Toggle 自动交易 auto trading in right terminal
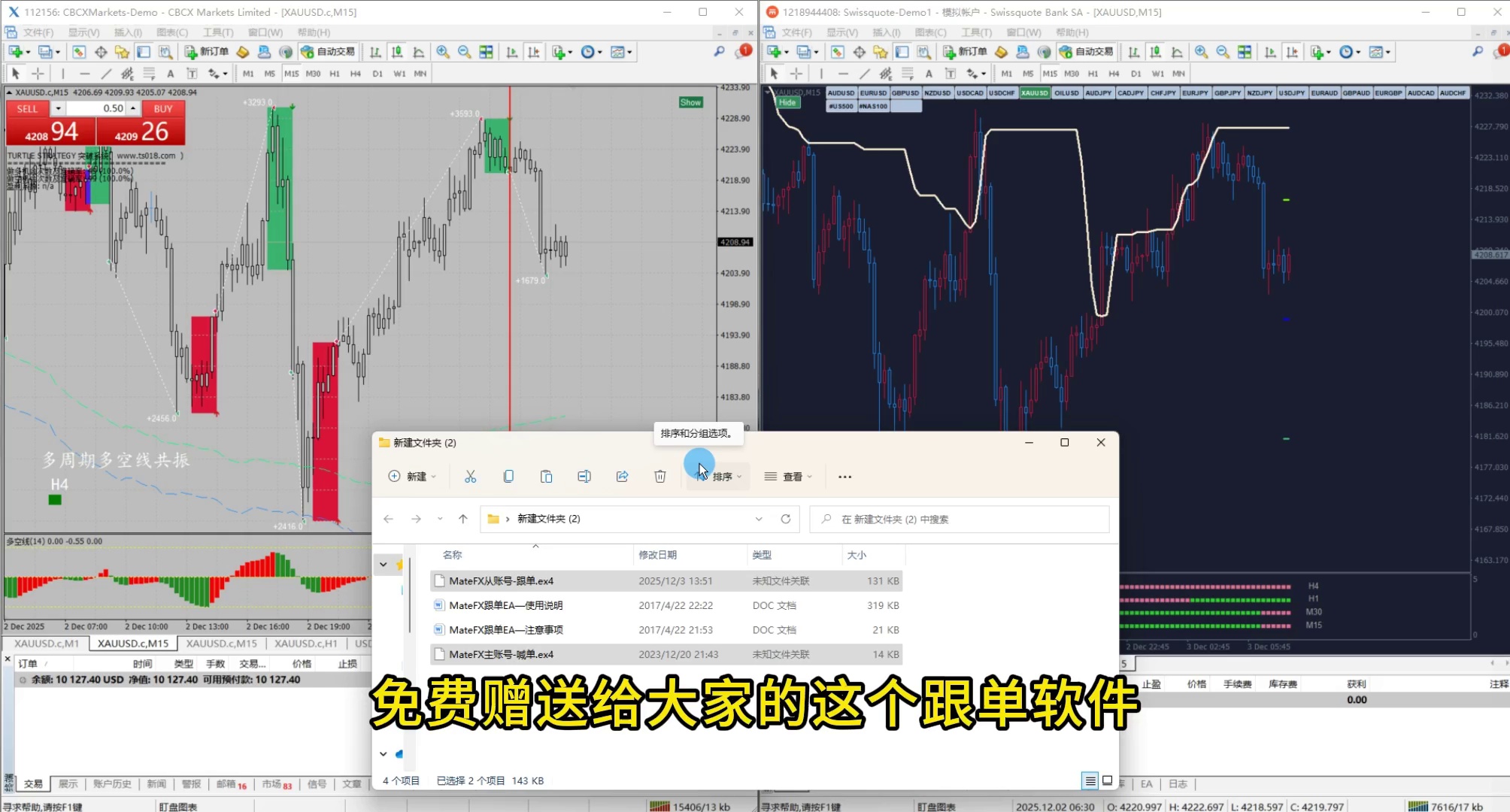Screen dimensions: 1510x812 (x=1086, y=52)
